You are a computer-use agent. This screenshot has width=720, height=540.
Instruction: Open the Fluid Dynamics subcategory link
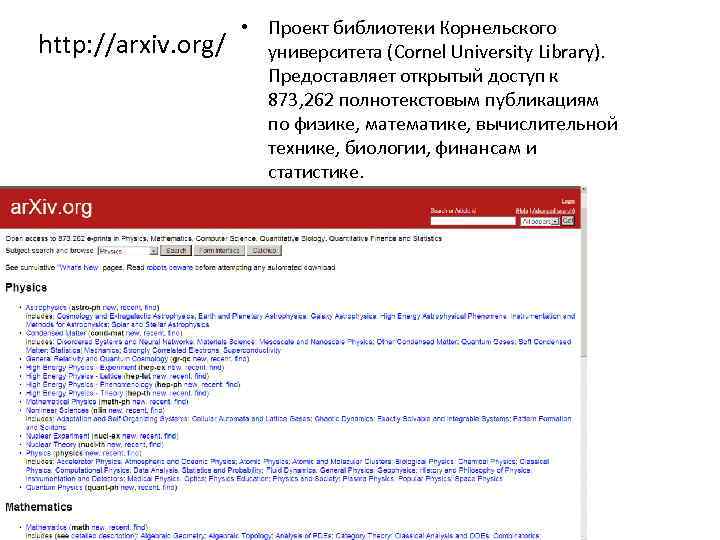pyautogui.click(x=291, y=470)
